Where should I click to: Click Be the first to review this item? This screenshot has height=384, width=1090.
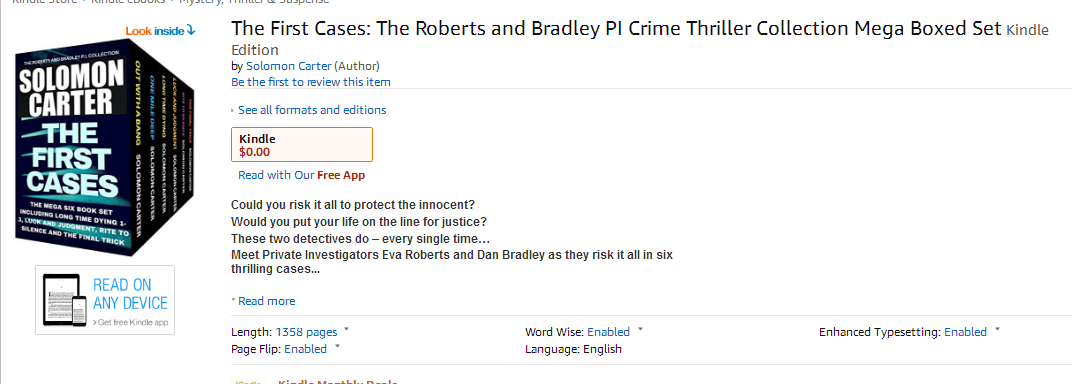(311, 82)
